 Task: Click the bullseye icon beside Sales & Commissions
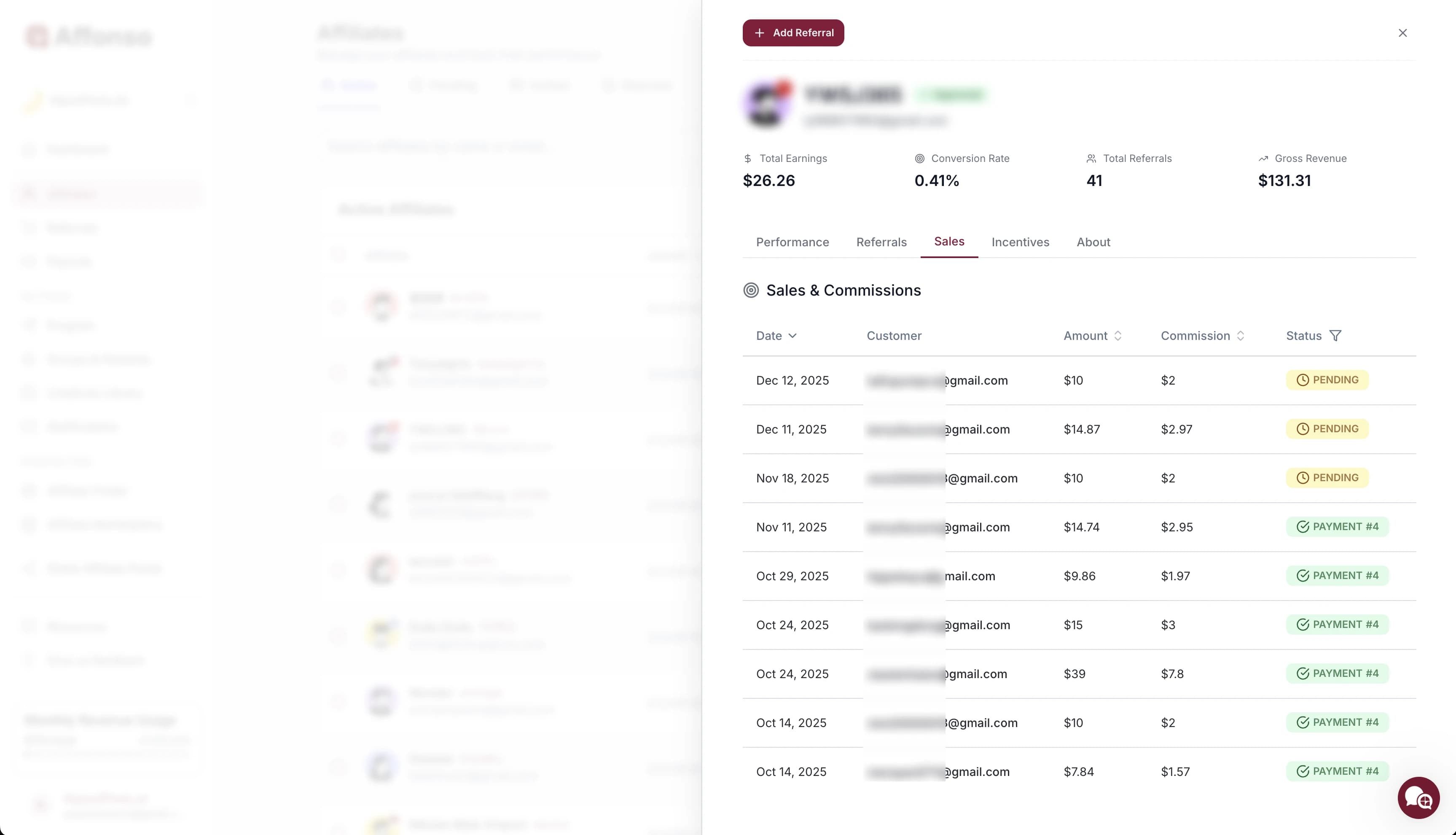tap(751, 290)
